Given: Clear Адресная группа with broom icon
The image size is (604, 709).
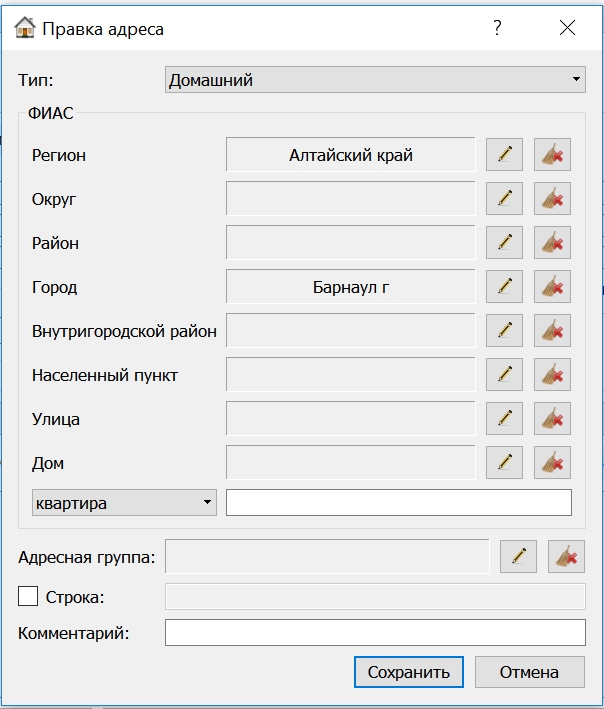Looking at the screenshot, I should 566,556.
